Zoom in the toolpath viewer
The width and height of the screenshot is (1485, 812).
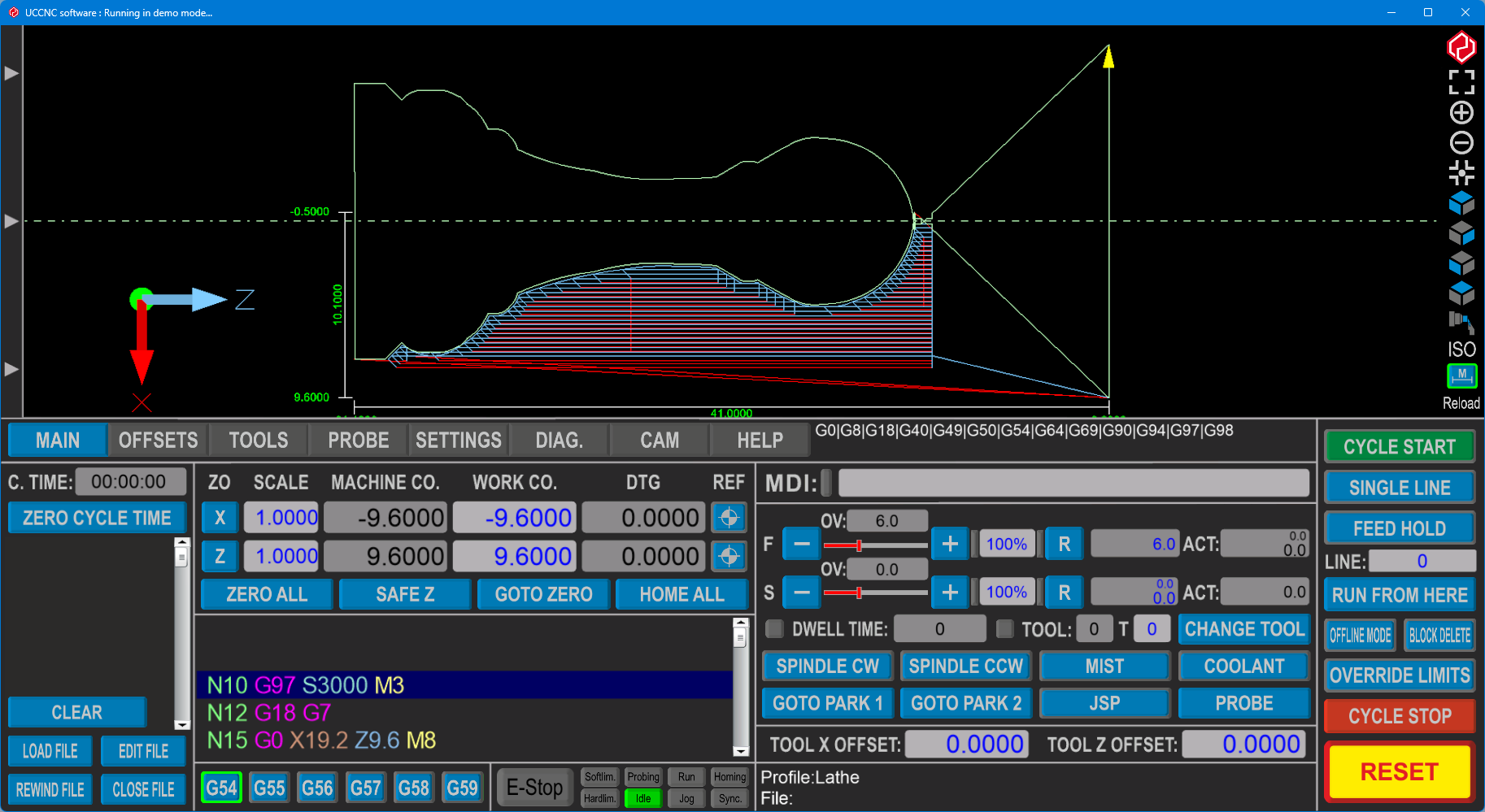coord(1461,112)
